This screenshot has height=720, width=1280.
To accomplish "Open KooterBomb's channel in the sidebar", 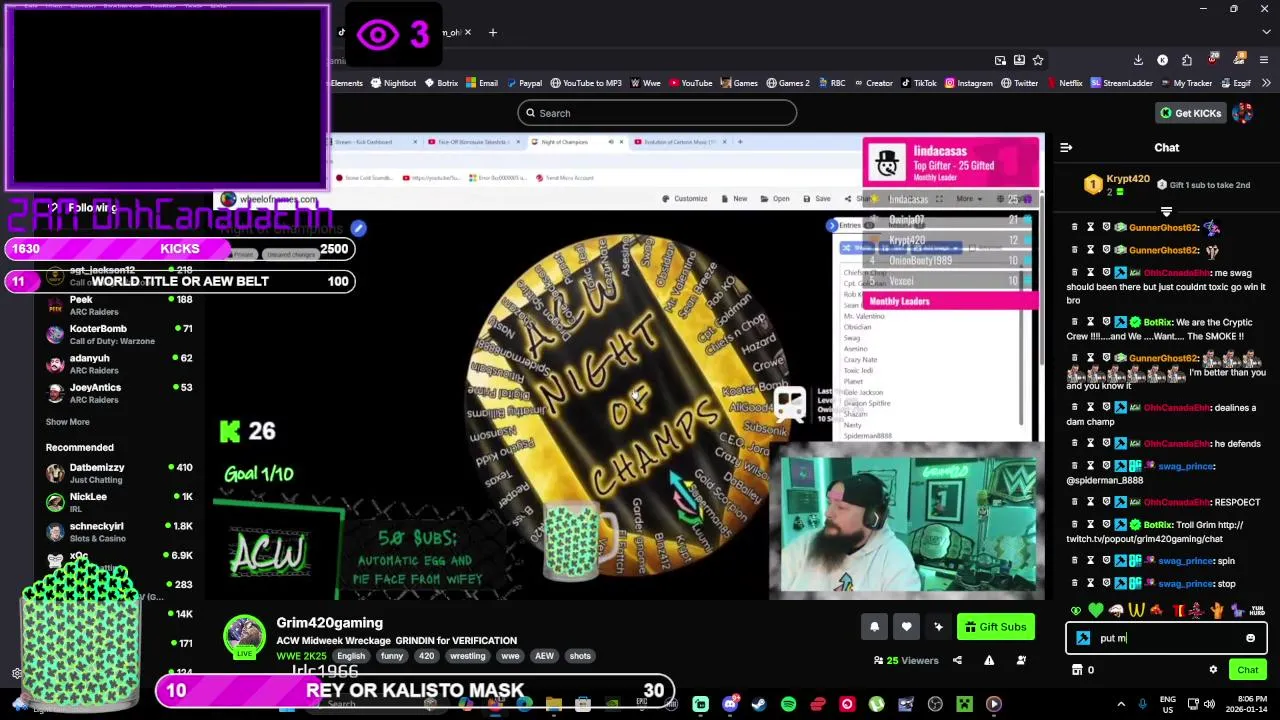I will [120, 334].
